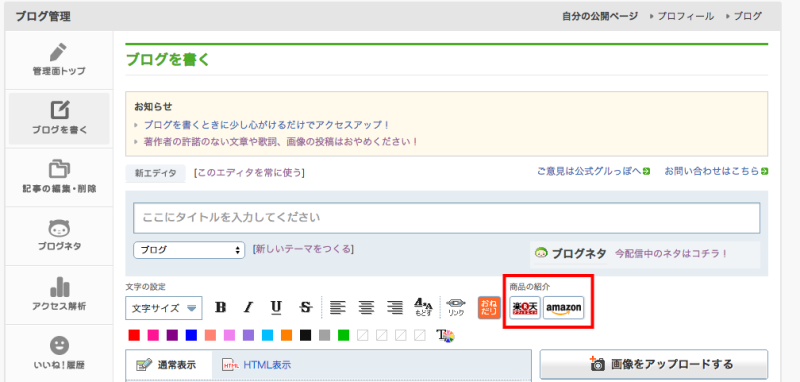Switch to the HTML表示 tab
The image size is (800, 382).
click(x=257, y=365)
